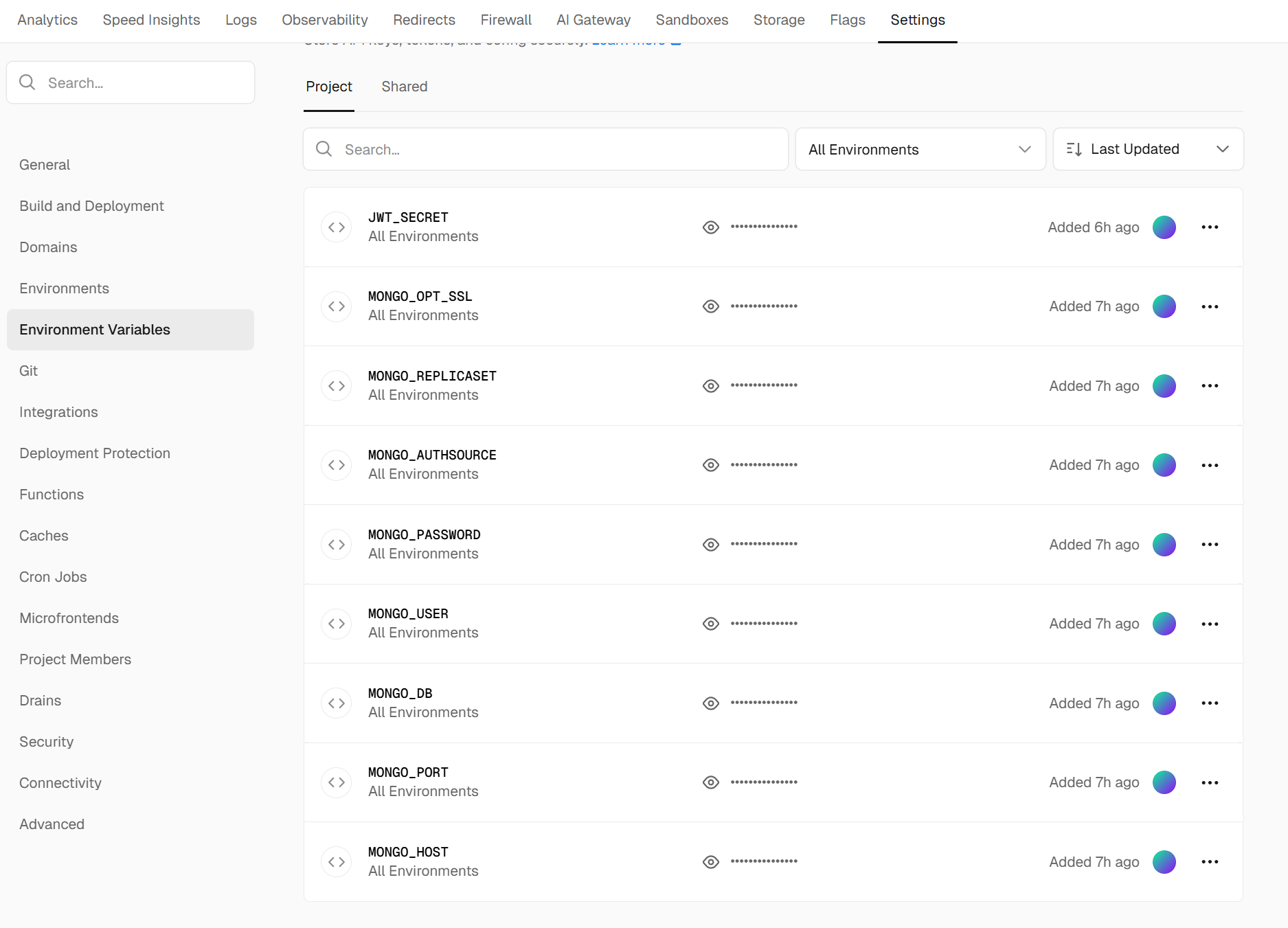The width and height of the screenshot is (1288, 928).
Task: Click the environment variables search field
Action: coord(545,149)
